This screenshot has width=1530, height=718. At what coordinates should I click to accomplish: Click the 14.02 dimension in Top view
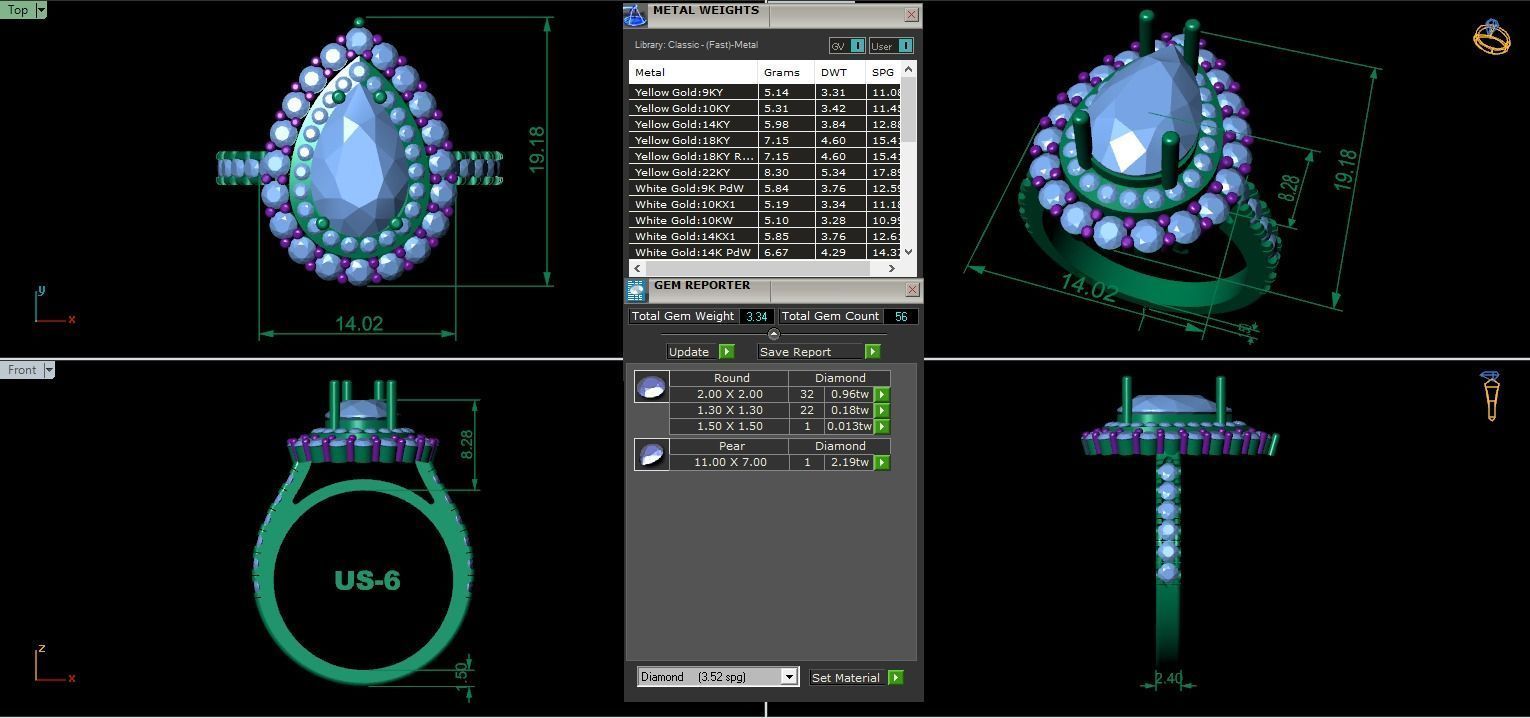[359, 323]
